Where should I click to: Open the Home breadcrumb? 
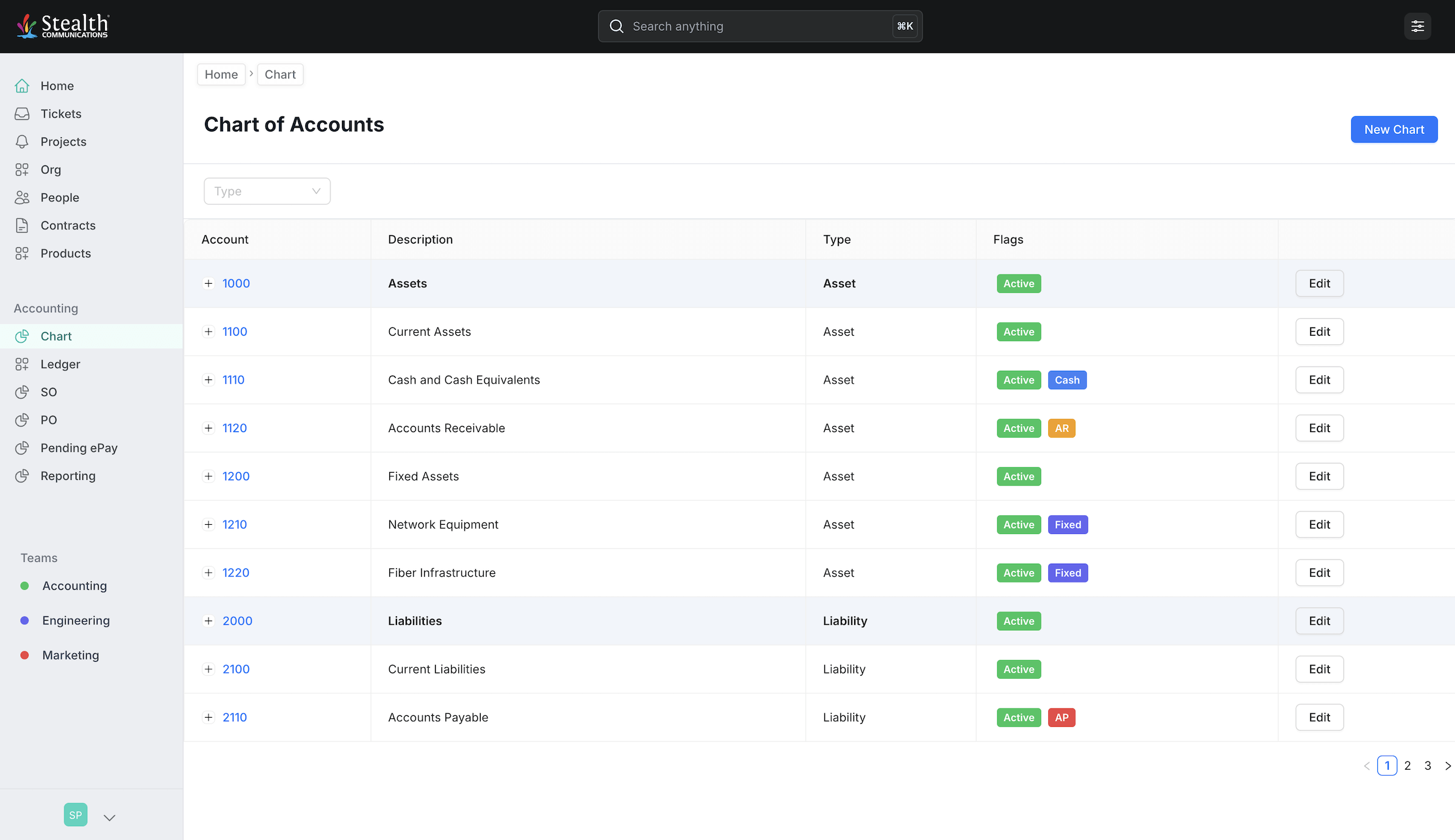pos(221,74)
